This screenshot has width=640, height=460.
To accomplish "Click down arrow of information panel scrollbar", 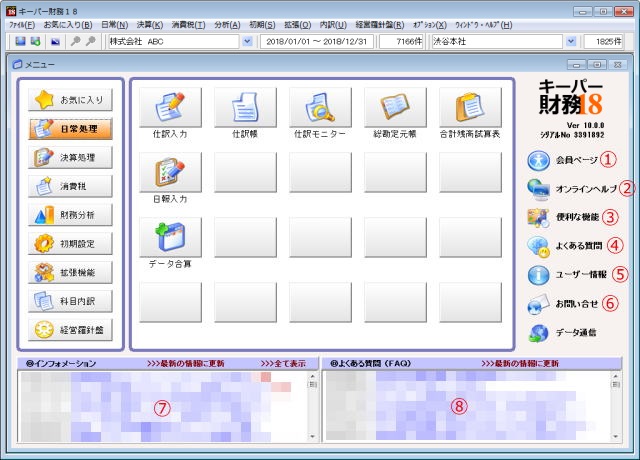I will pyautogui.click(x=313, y=436).
